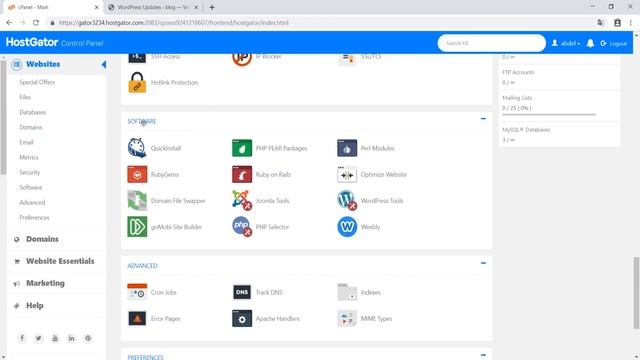This screenshot has height=360, width=640.
Task: Select Preferences in sidebar
Action: tap(34, 218)
